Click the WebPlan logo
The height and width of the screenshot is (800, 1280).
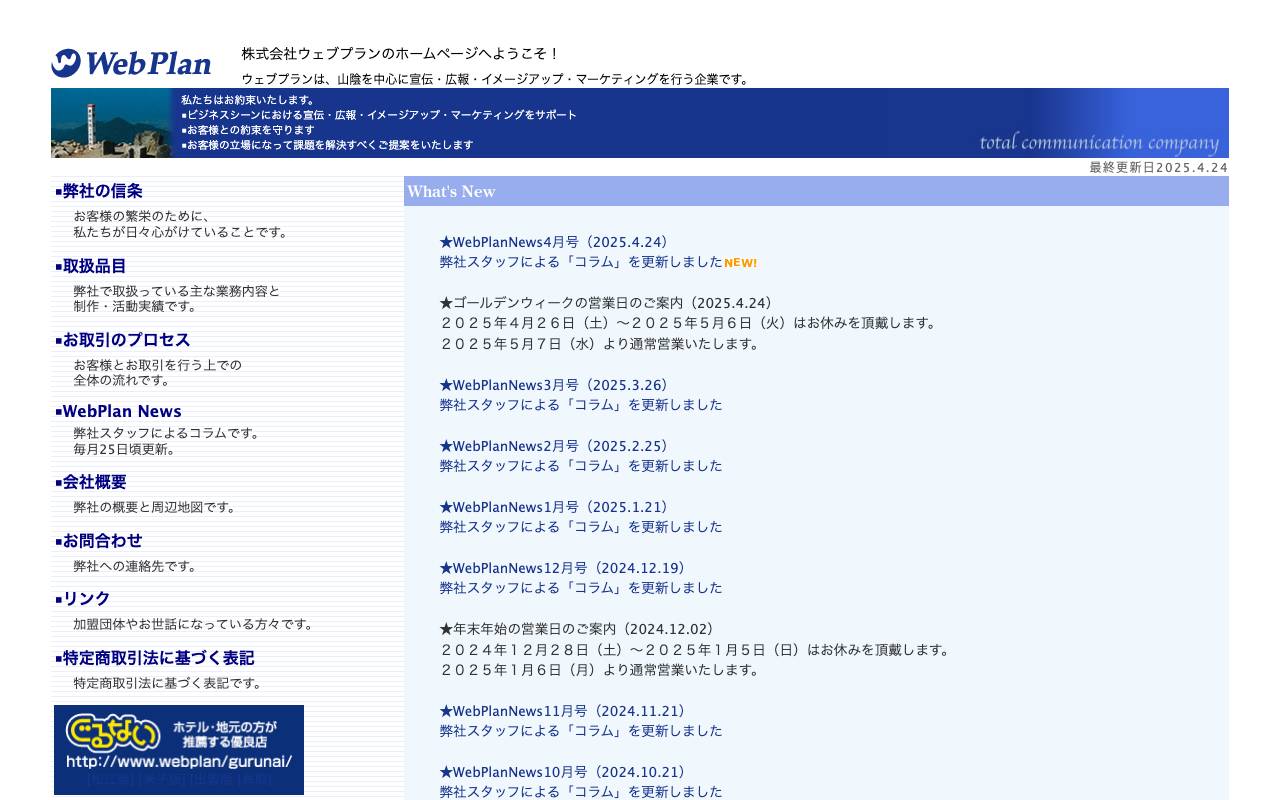[131, 63]
